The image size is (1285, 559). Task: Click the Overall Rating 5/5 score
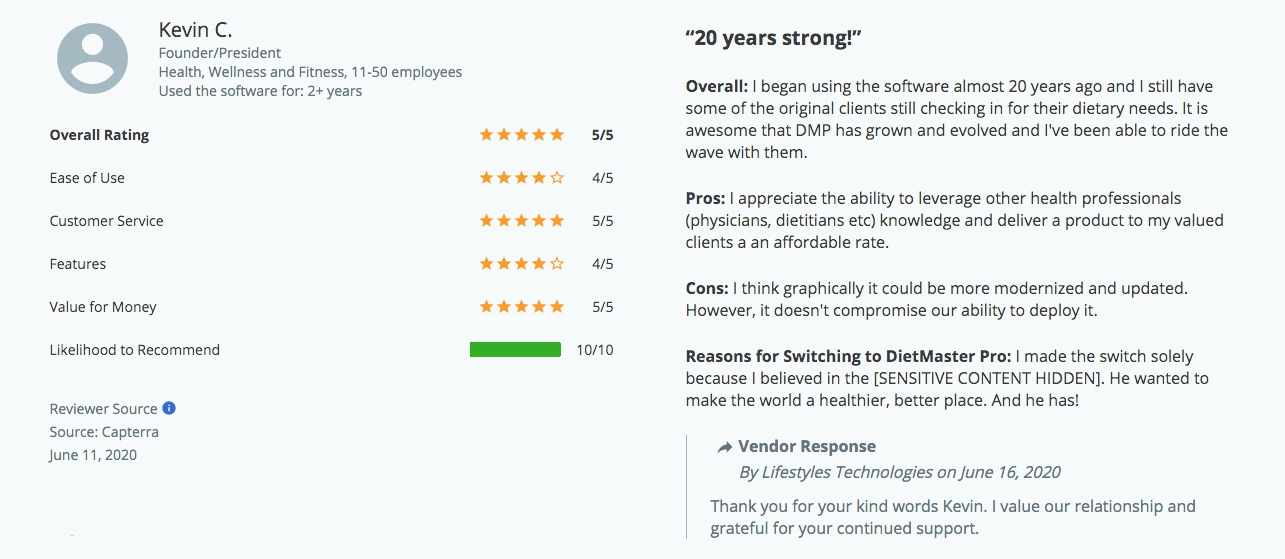click(602, 135)
